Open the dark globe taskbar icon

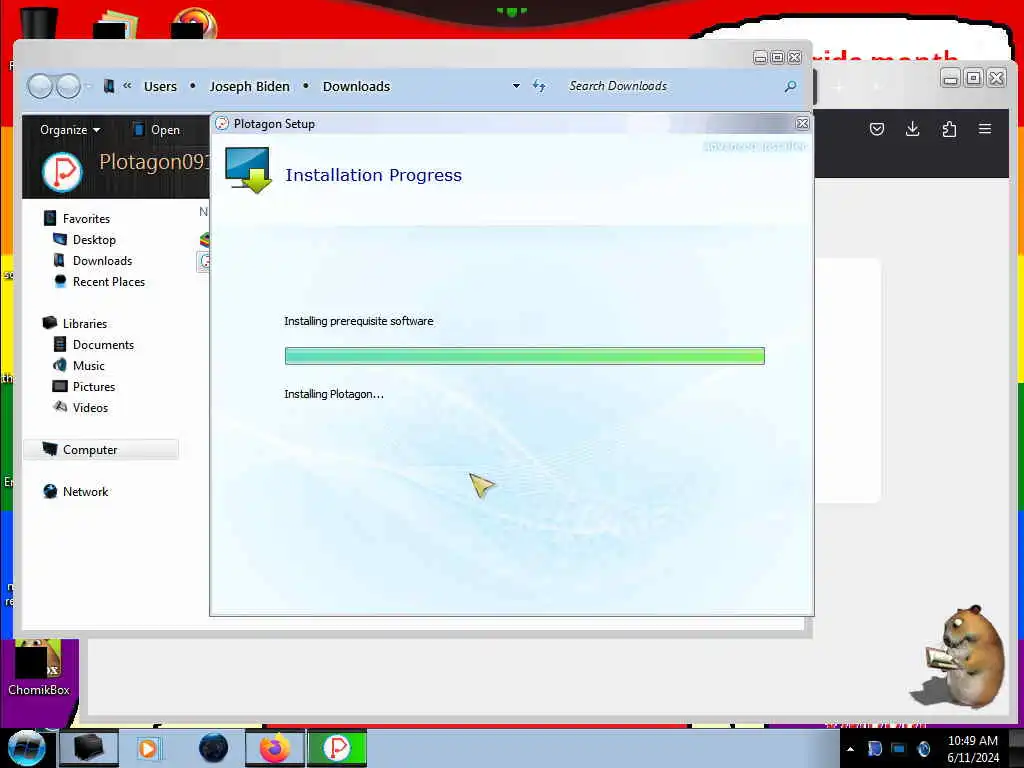click(214, 748)
